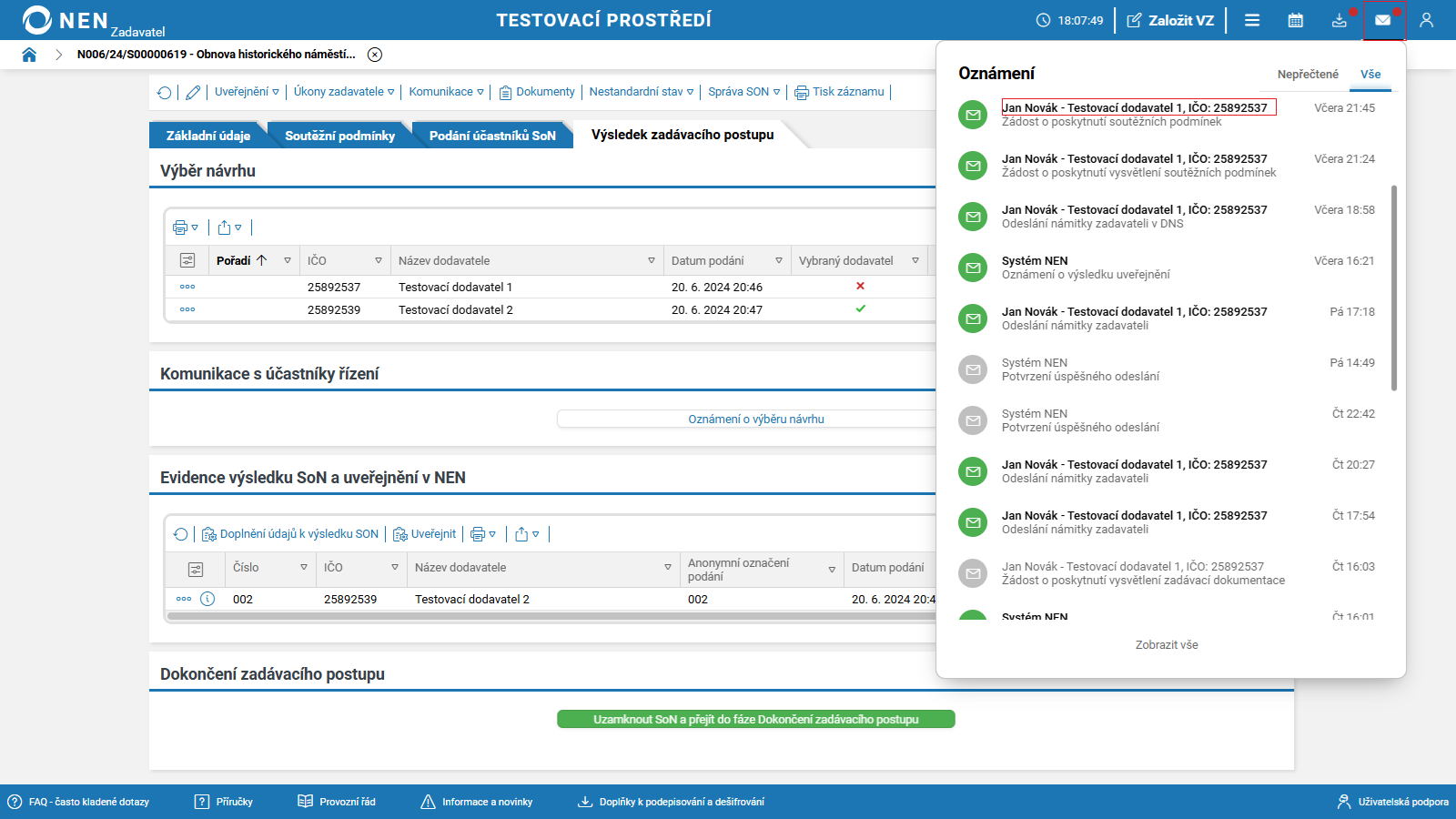The image size is (1456, 819).
Task: Close the N006/24/S00000619 breadcrumb tab
Action: [x=375, y=55]
